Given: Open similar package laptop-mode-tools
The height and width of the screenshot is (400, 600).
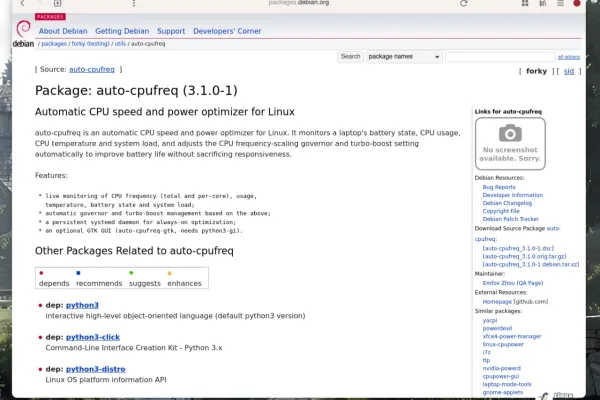Looking at the screenshot, I should (507, 384).
